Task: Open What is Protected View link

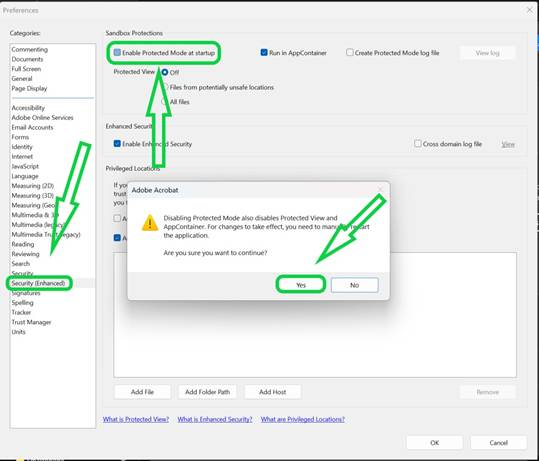Action: coord(136,419)
